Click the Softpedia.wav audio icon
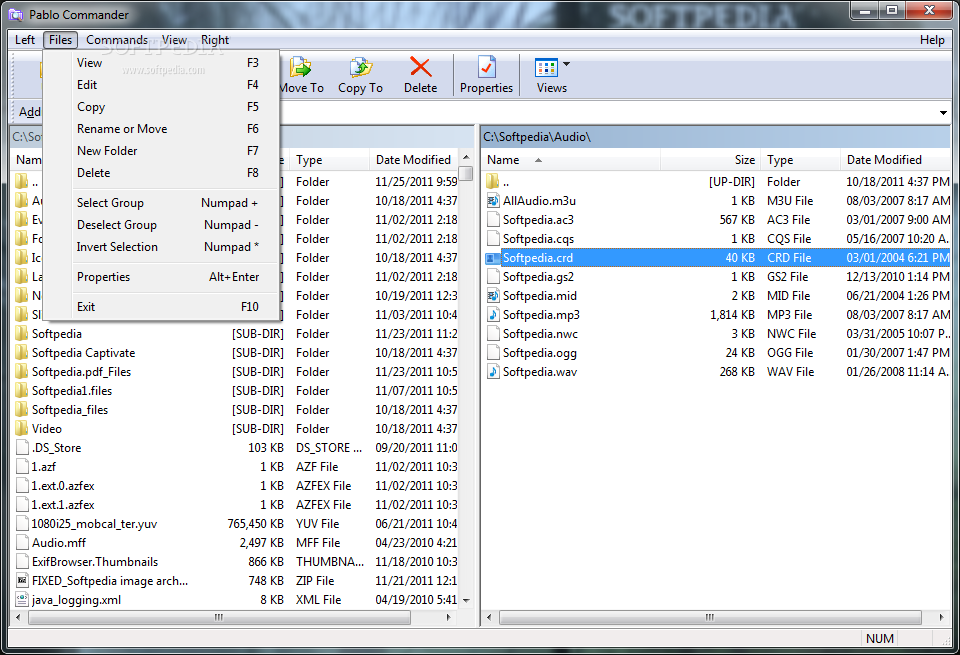 tap(493, 372)
